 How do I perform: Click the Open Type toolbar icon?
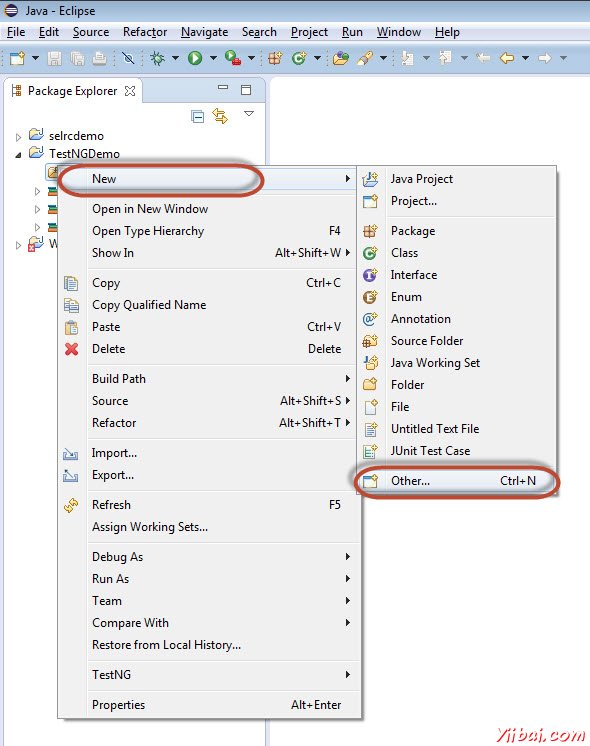coord(341,58)
